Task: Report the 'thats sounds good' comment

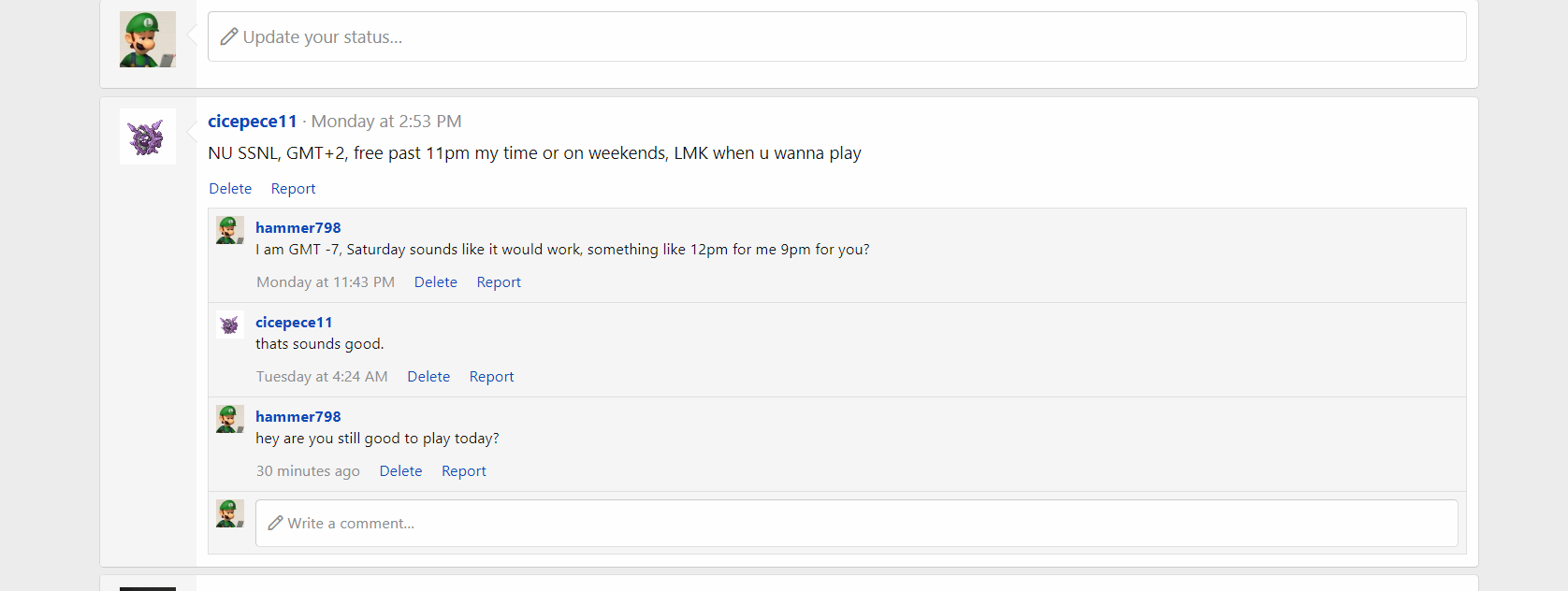Action: tap(492, 376)
